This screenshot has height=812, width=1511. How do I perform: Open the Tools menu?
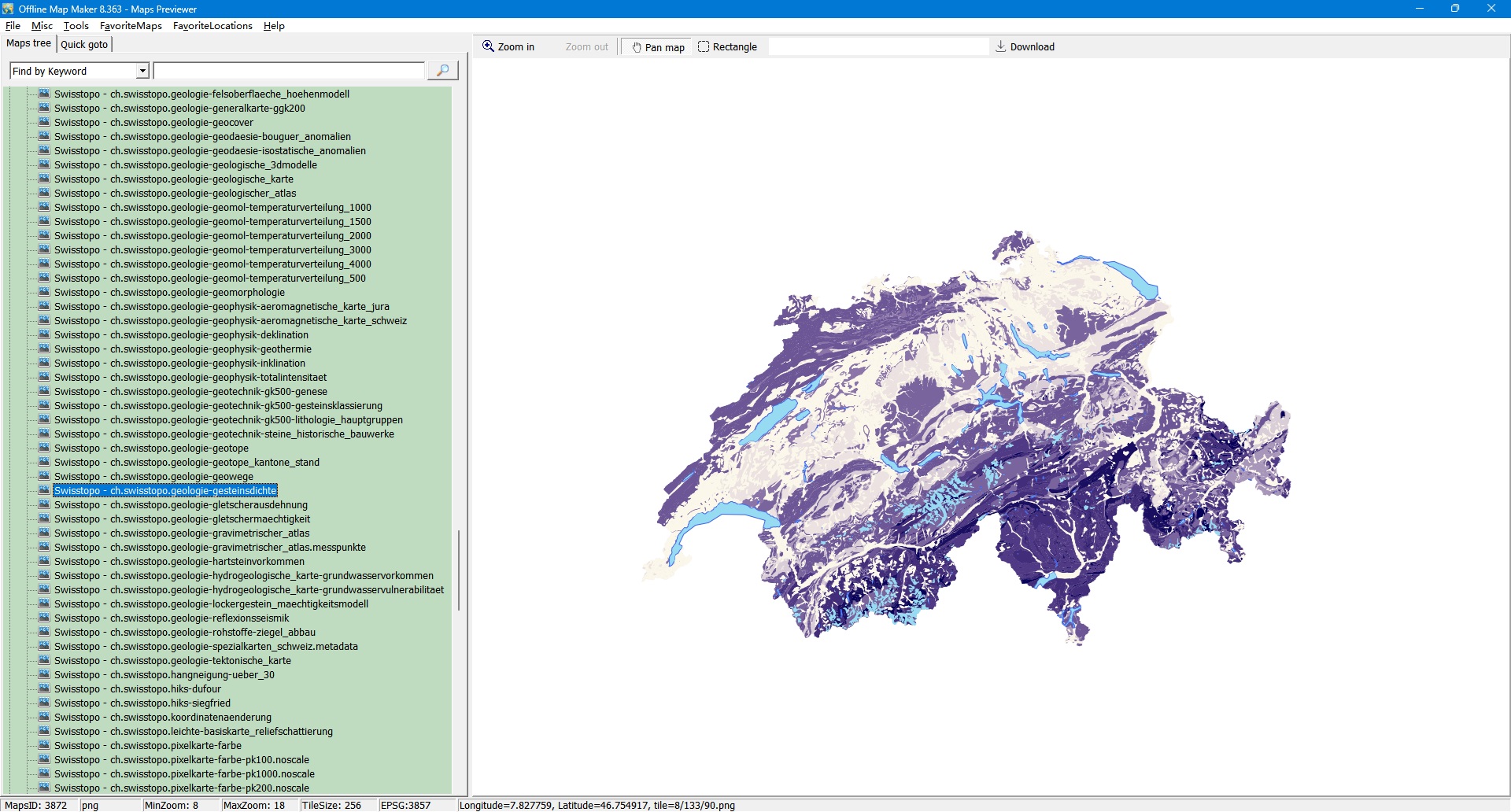click(x=76, y=26)
